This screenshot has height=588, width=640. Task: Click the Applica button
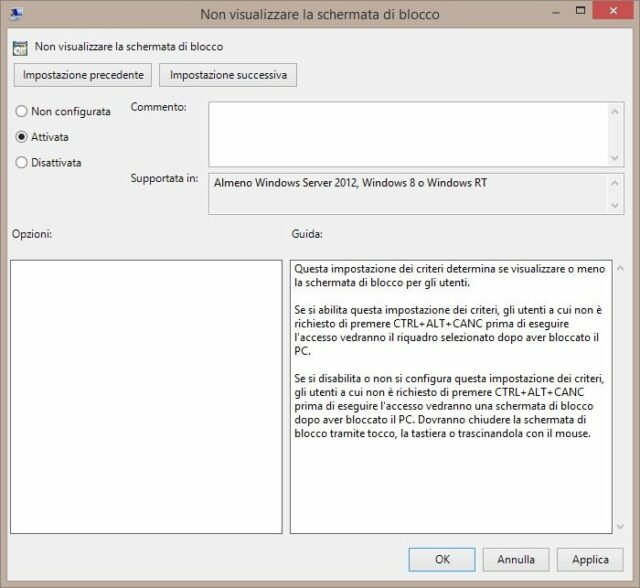click(590, 560)
